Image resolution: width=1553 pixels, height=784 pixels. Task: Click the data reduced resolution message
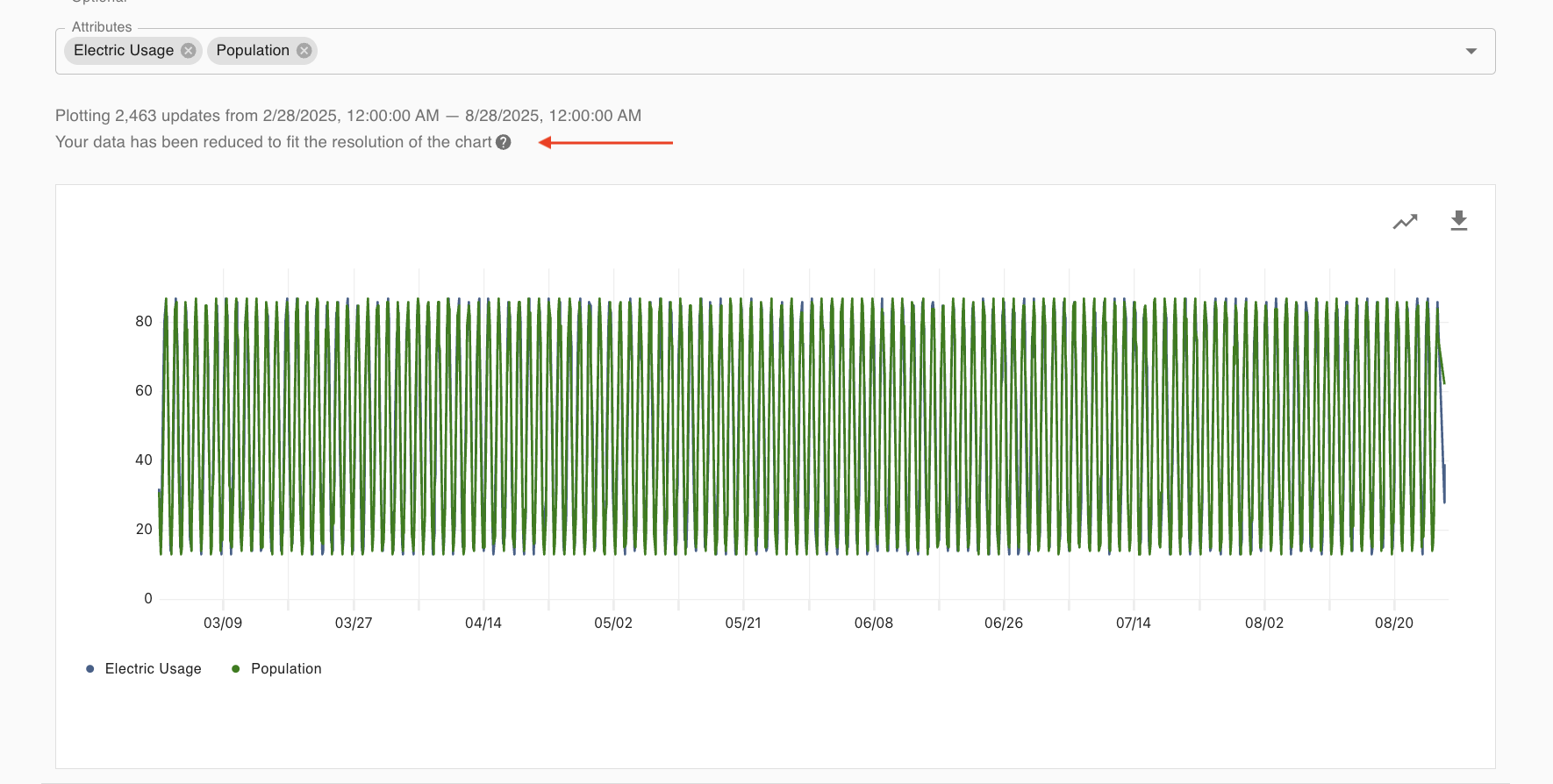pos(273,142)
